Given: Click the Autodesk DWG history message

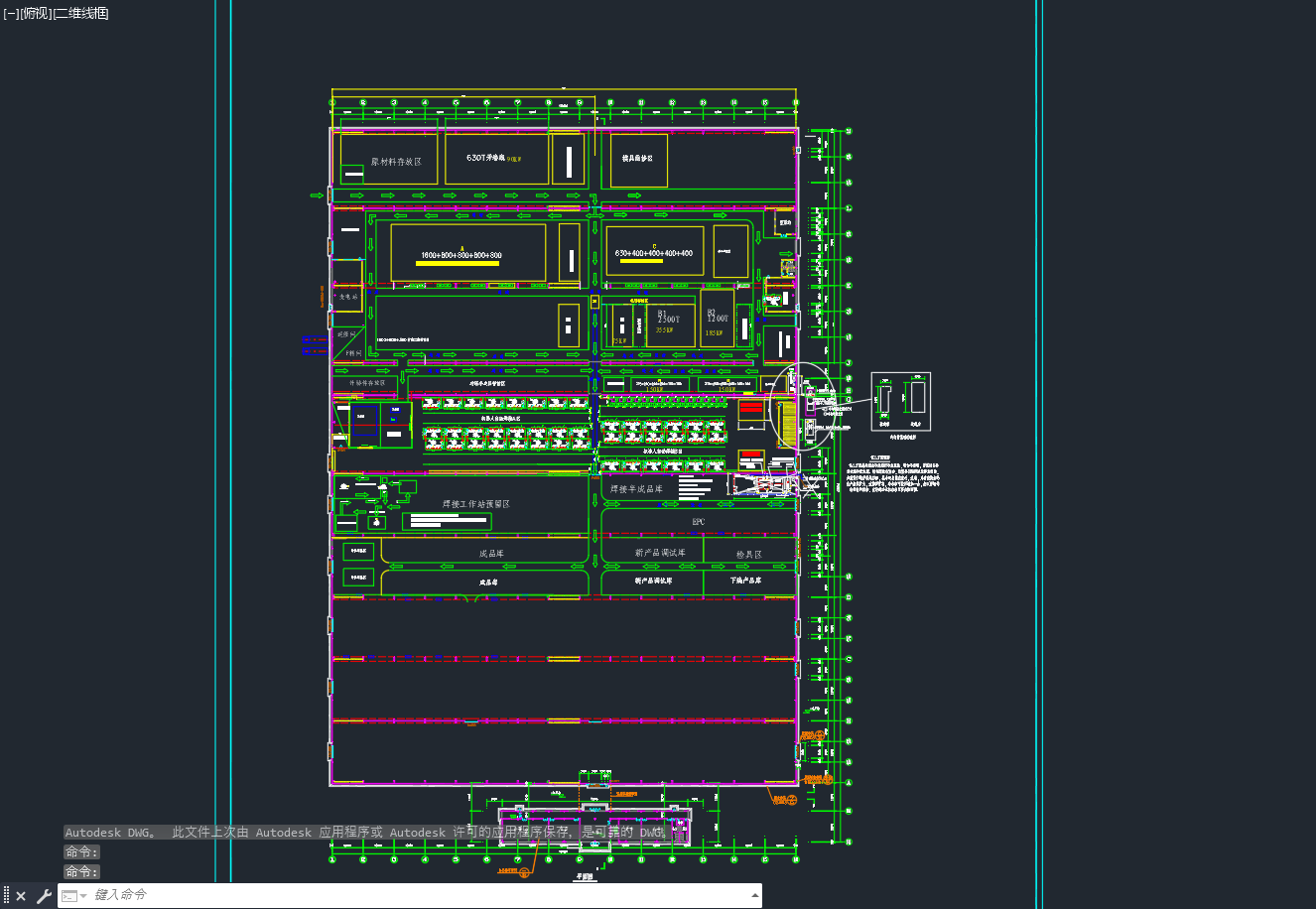Looking at the screenshot, I should point(365,833).
